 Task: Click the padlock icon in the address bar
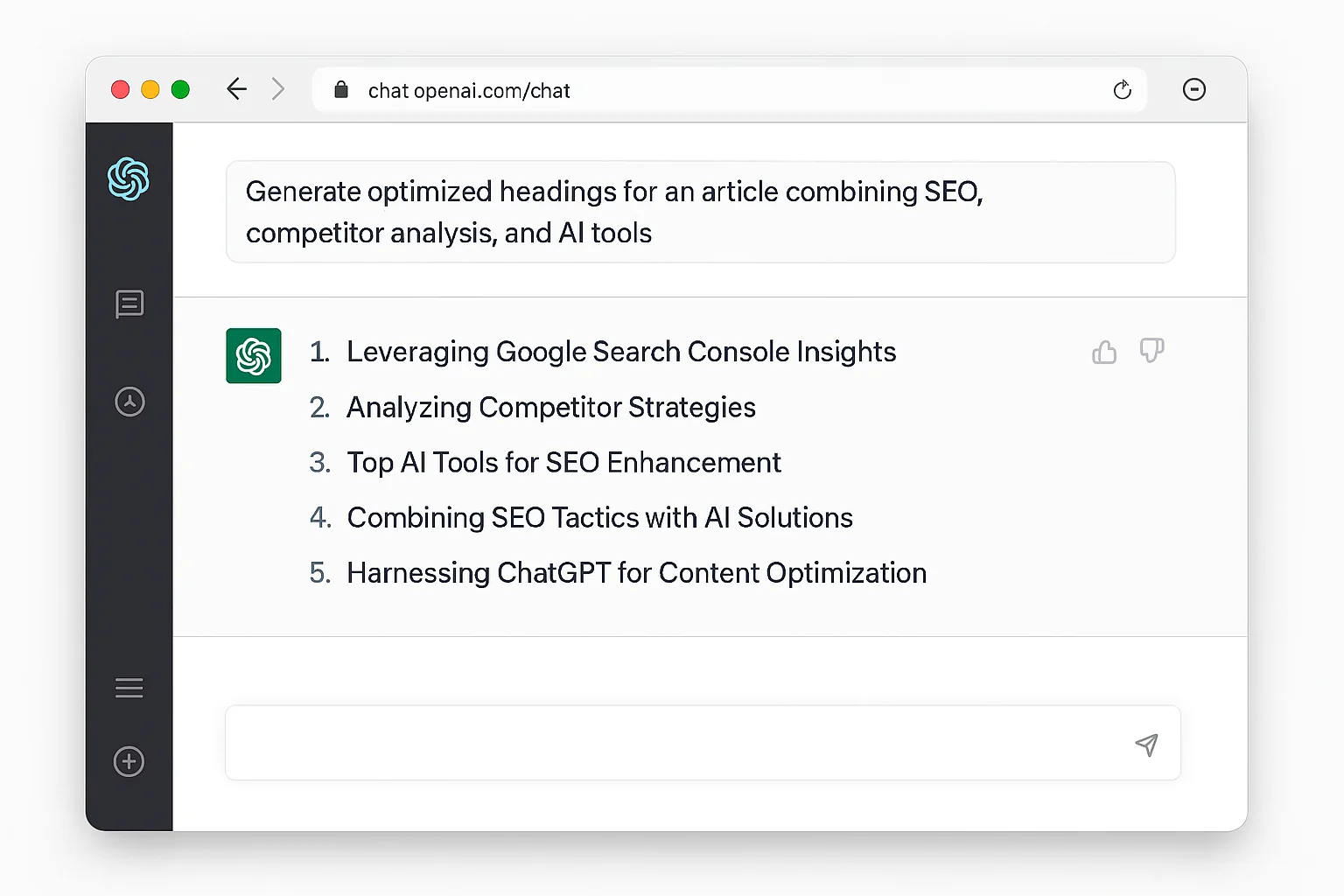340,89
